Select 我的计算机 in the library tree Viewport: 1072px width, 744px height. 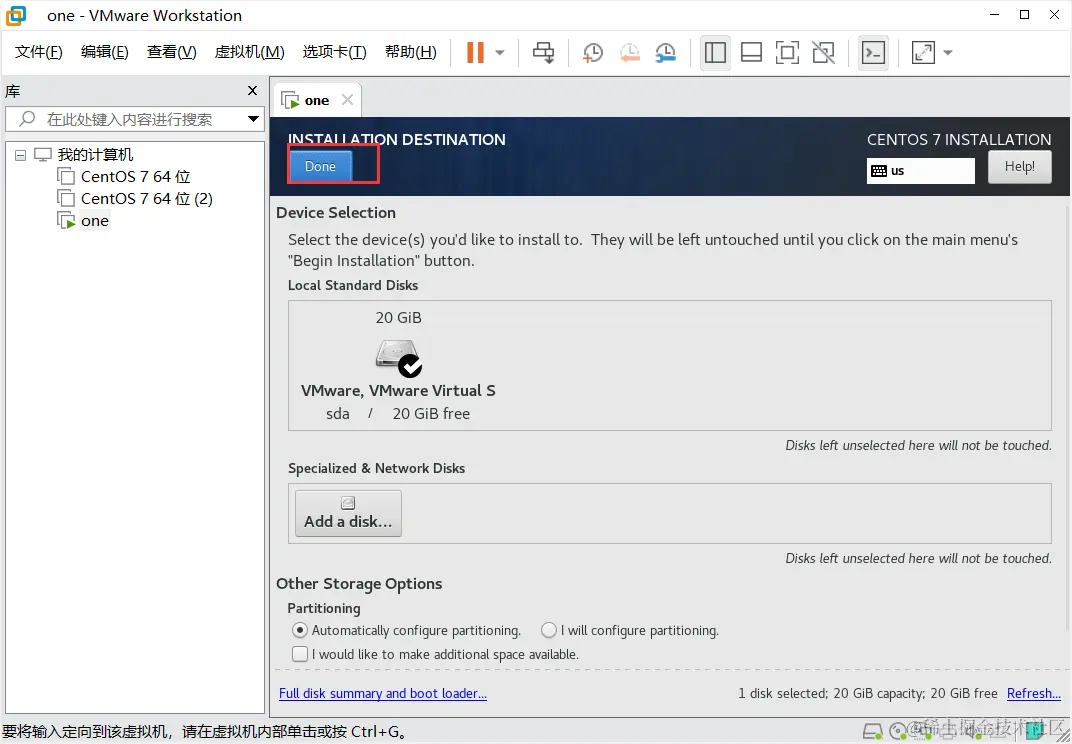(x=95, y=155)
